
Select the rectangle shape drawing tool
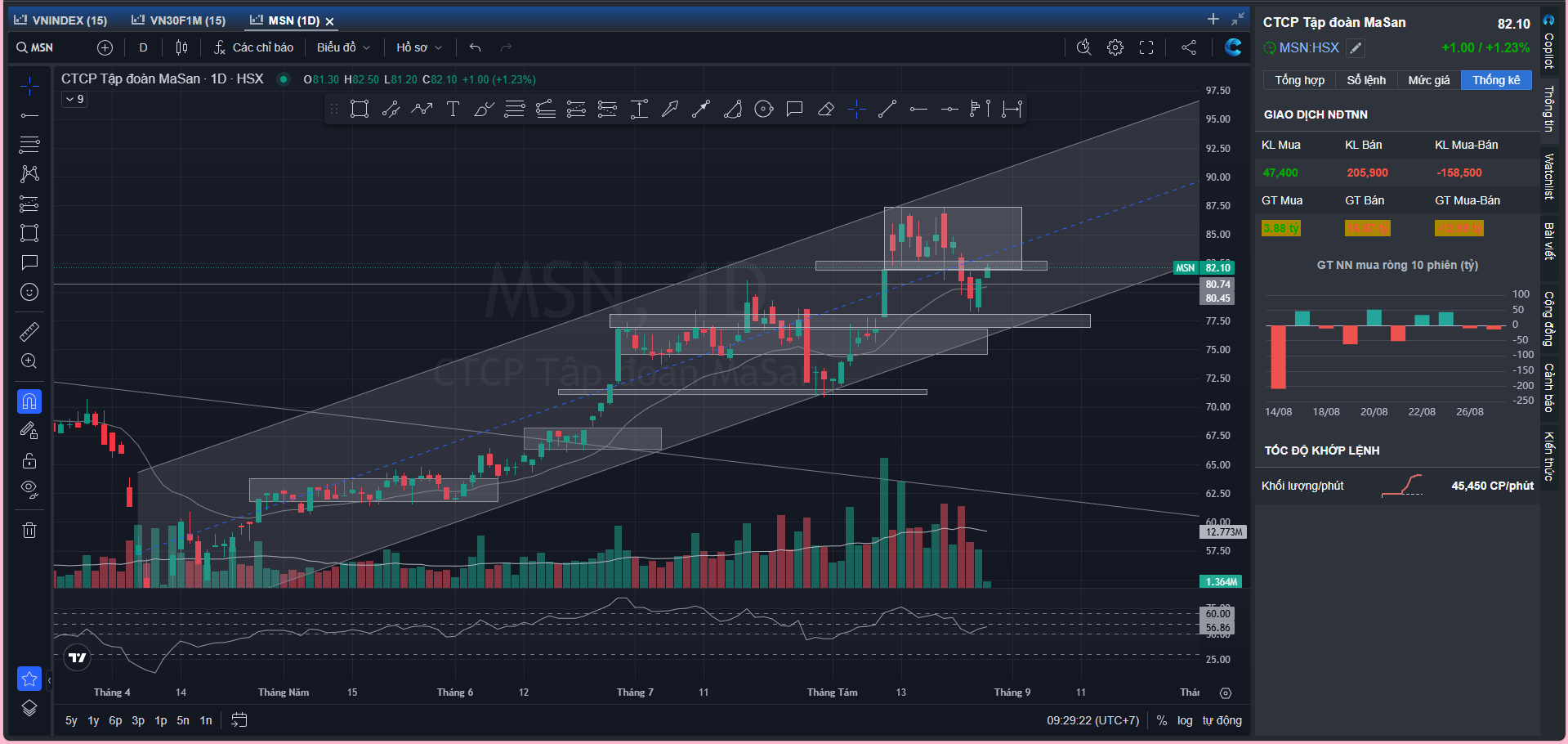click(x=359, y=109)
